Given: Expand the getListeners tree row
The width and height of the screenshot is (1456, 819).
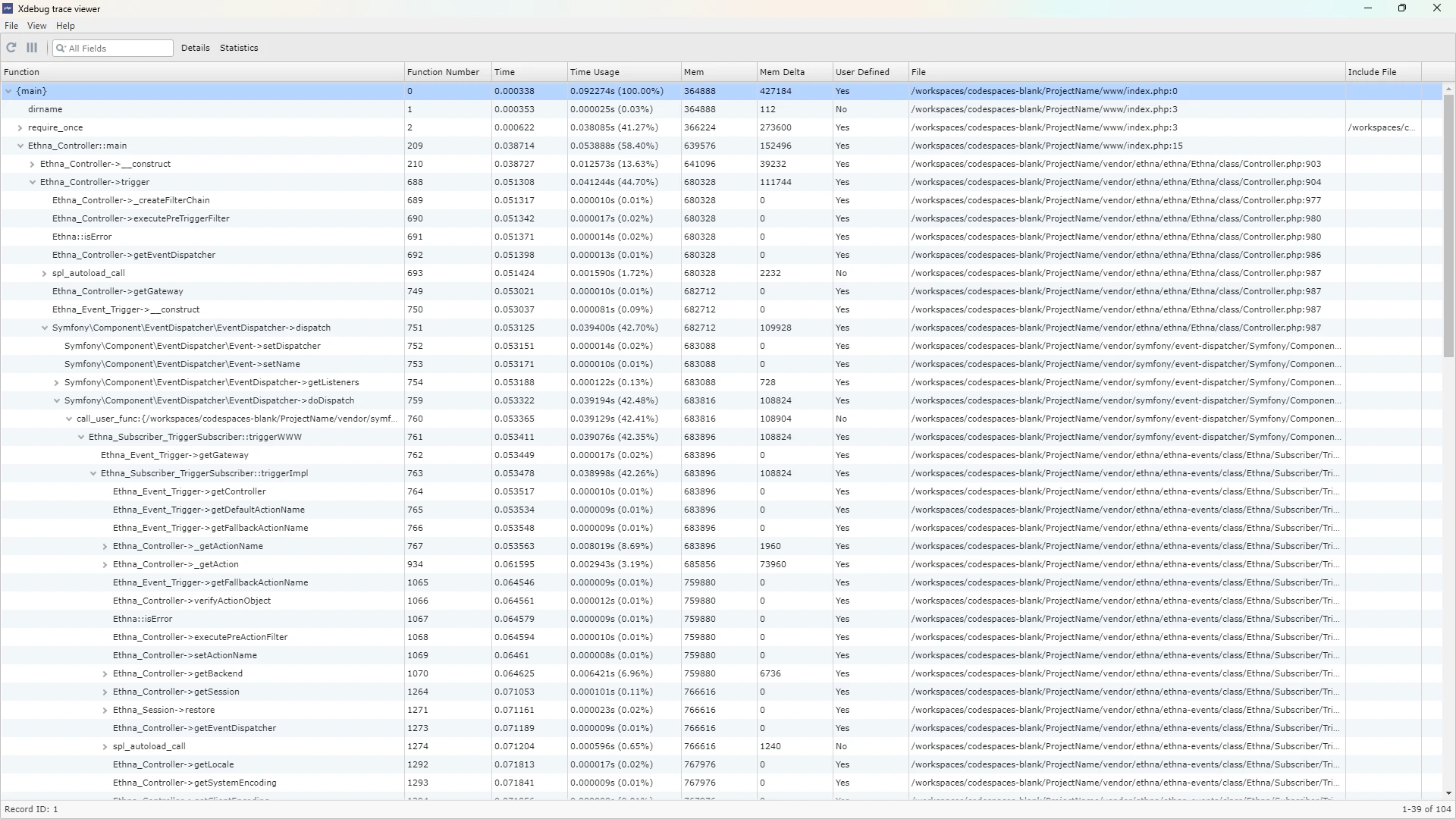Looking at the screenshot, I should click(x=57, y=383).
